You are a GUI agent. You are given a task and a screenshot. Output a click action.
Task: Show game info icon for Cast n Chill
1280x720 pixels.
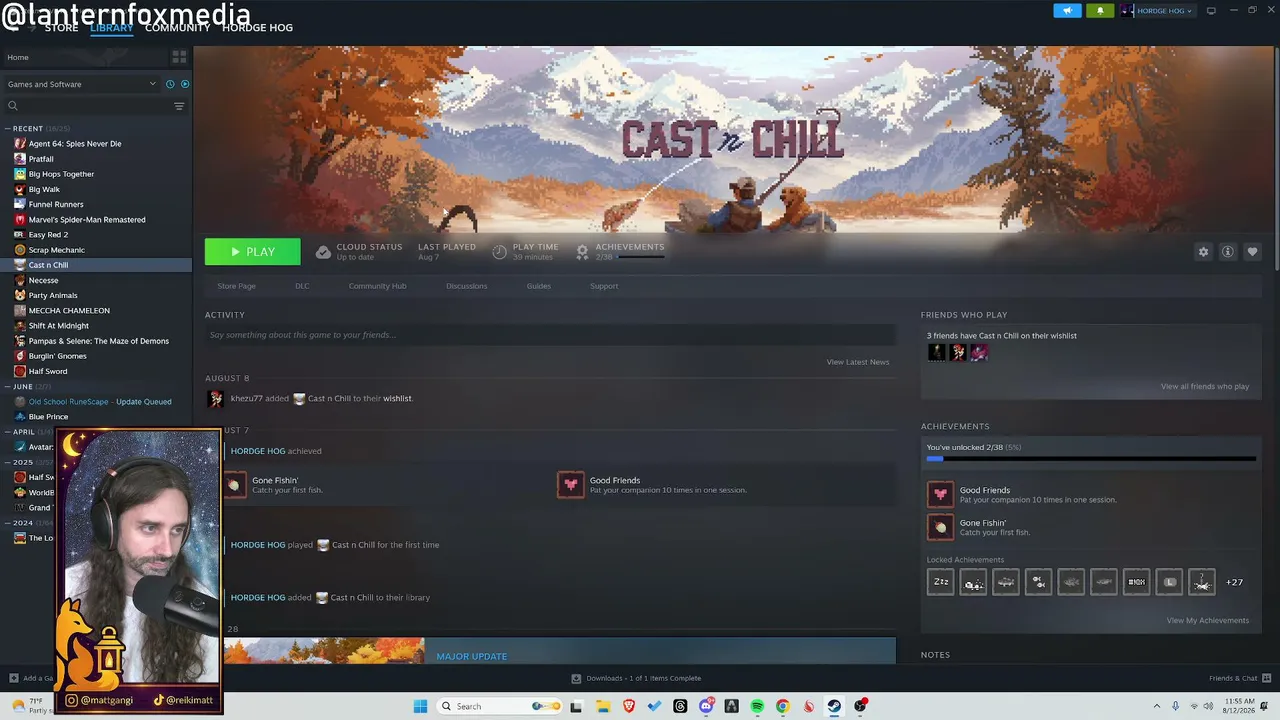1228,252
